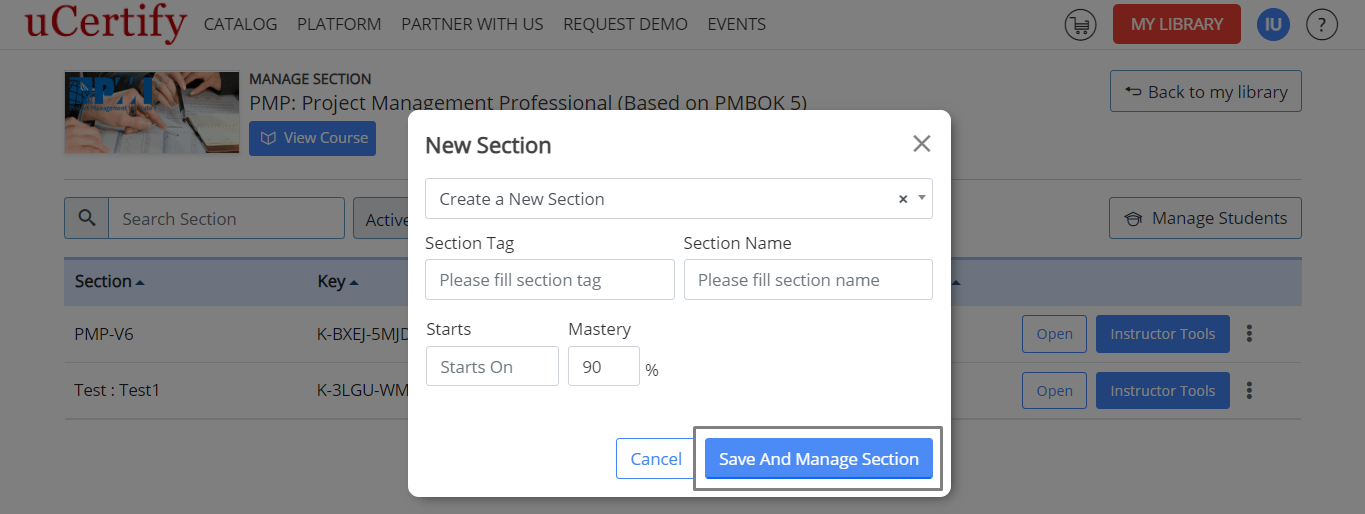Open the PLATFORM menu
The width and height of the screenshot is (1365, 514).
339,24
